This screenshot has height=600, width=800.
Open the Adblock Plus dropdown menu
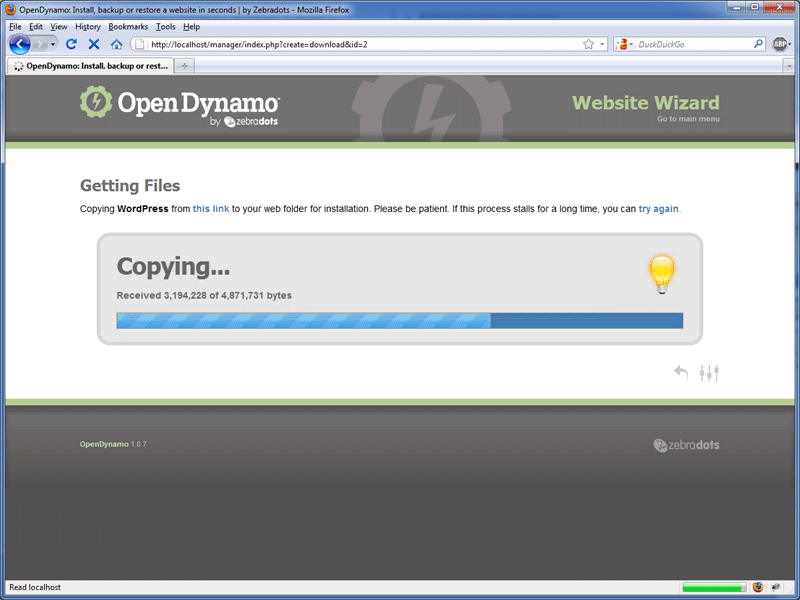pyautogui.click(x=790, y=44)
